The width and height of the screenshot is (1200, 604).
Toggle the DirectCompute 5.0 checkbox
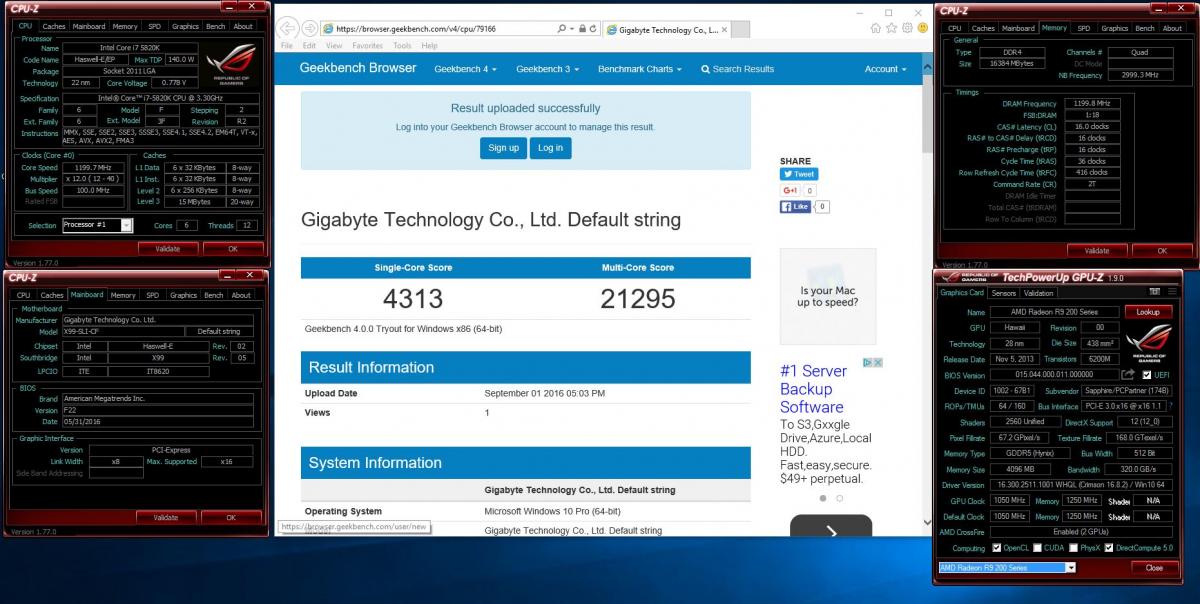[1110, 548]
